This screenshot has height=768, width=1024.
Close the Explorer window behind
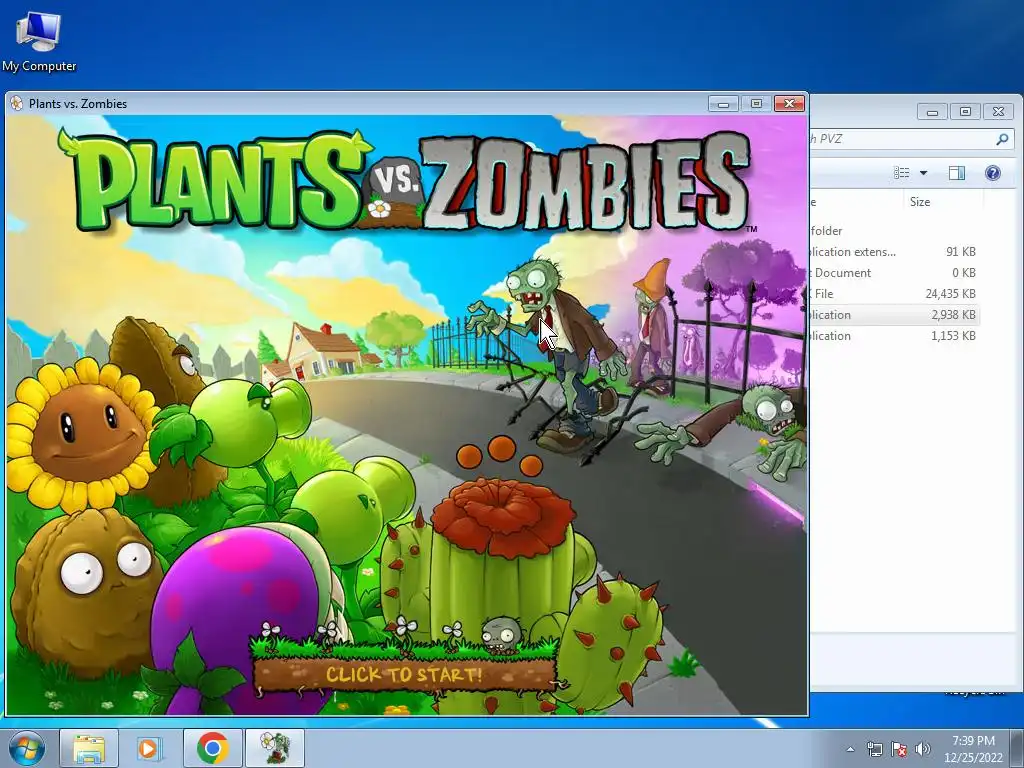(999, 112)
